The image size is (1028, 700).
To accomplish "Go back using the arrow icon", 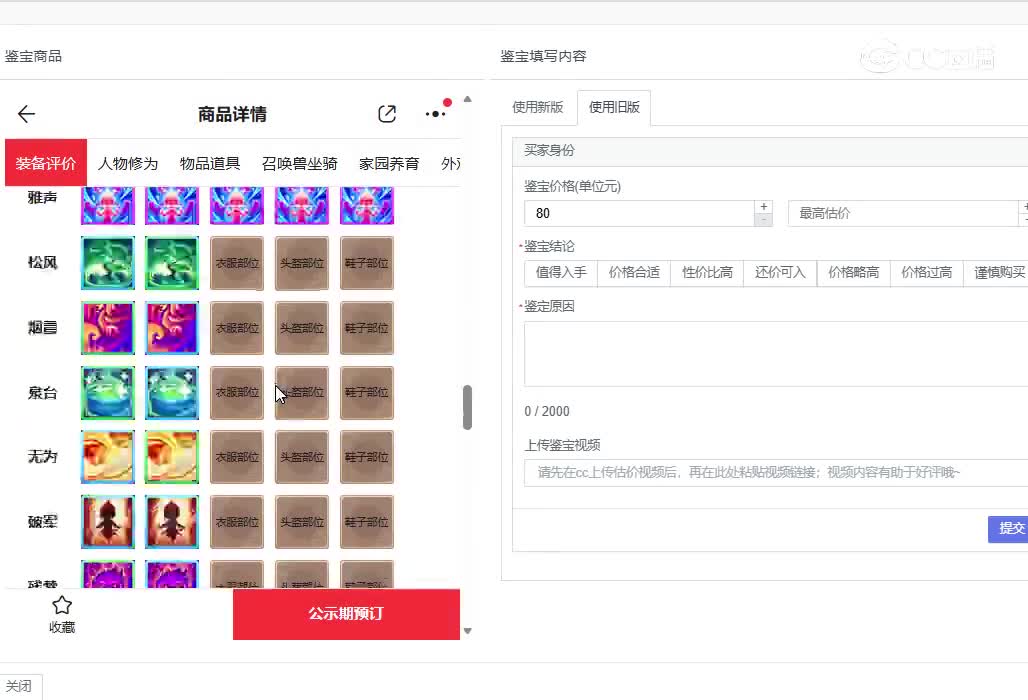I will [26, 114].
